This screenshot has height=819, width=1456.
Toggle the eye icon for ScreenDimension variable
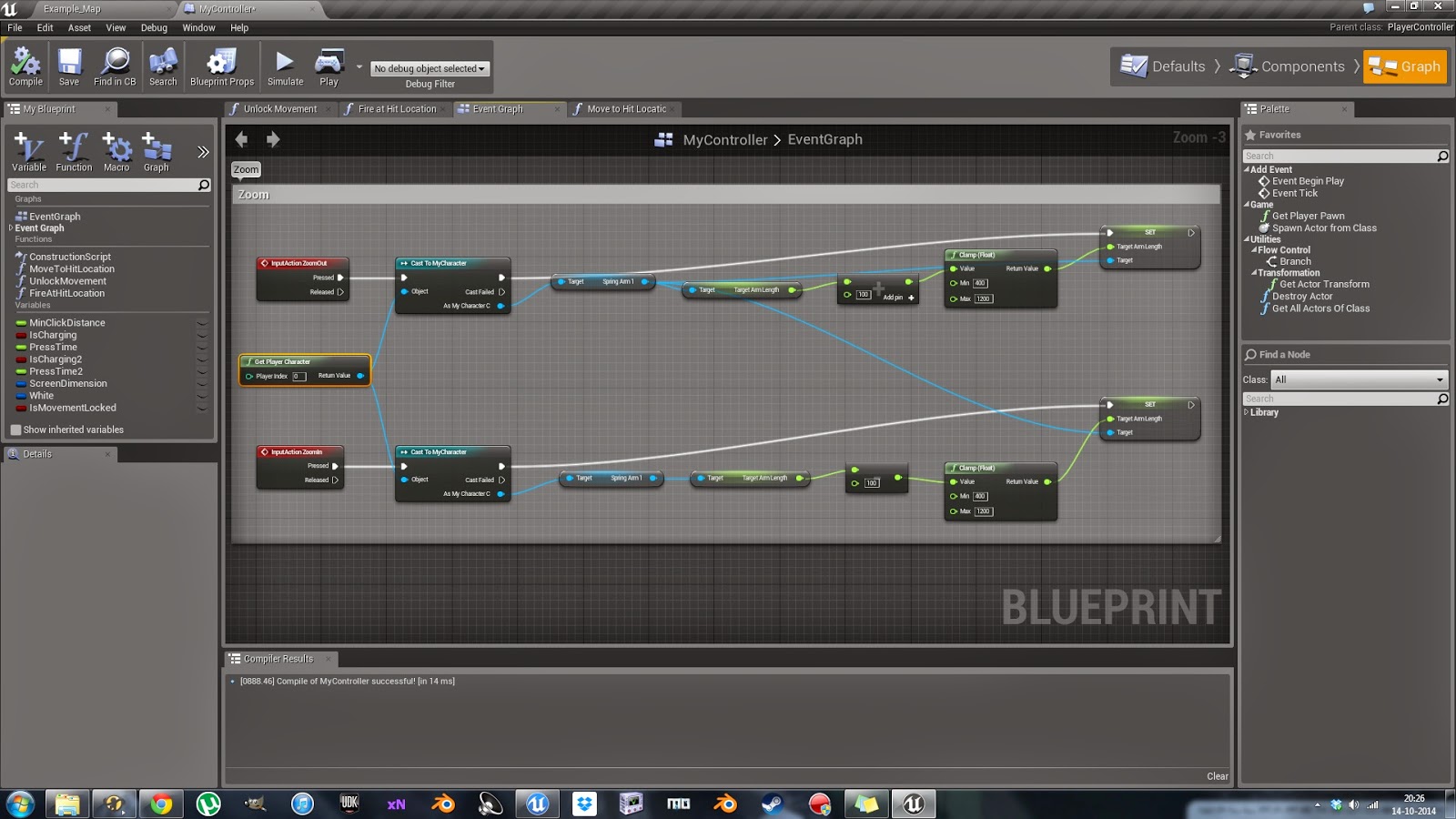tap(202, 384)
